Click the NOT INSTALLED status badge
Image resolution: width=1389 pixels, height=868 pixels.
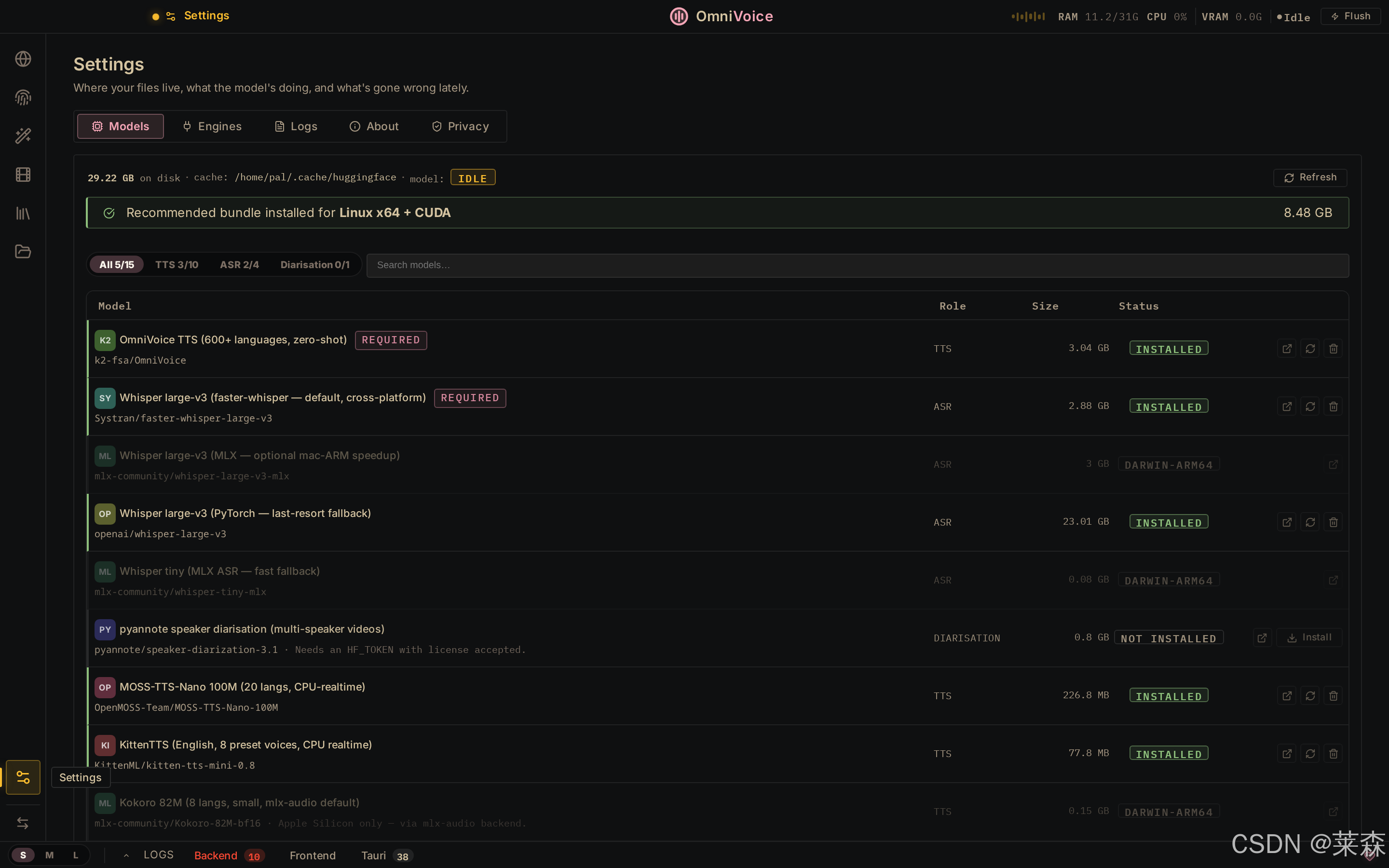1169,638
